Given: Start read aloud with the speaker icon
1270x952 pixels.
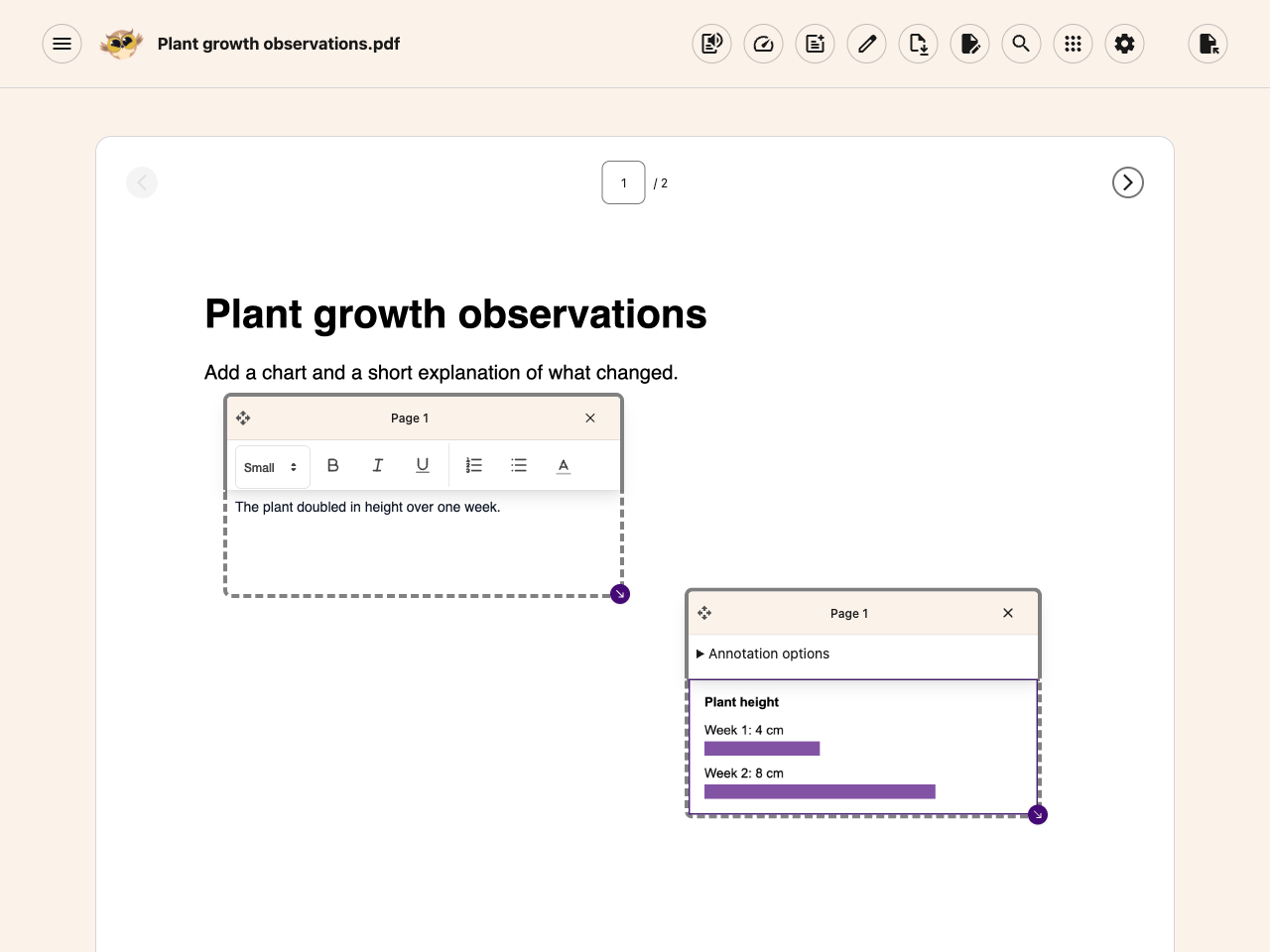Looking at the screenshot, I should click(711, 44).
